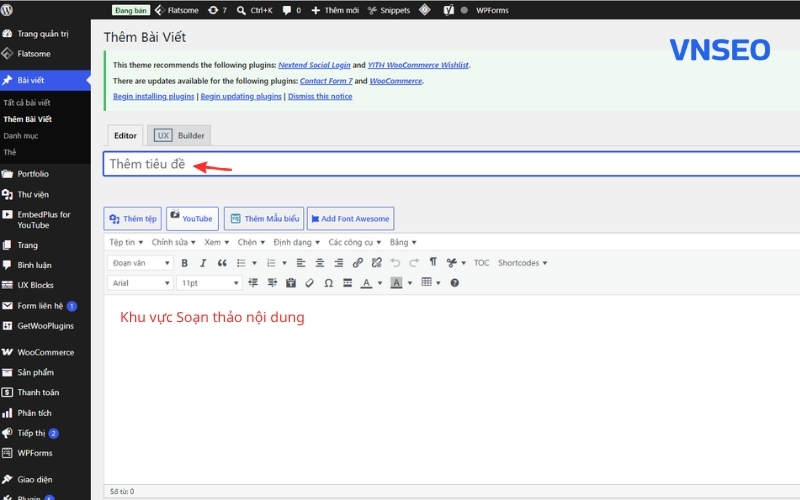Click the YouTube button above editor
This screenshot has width=800, height=500.
[192, 218]
